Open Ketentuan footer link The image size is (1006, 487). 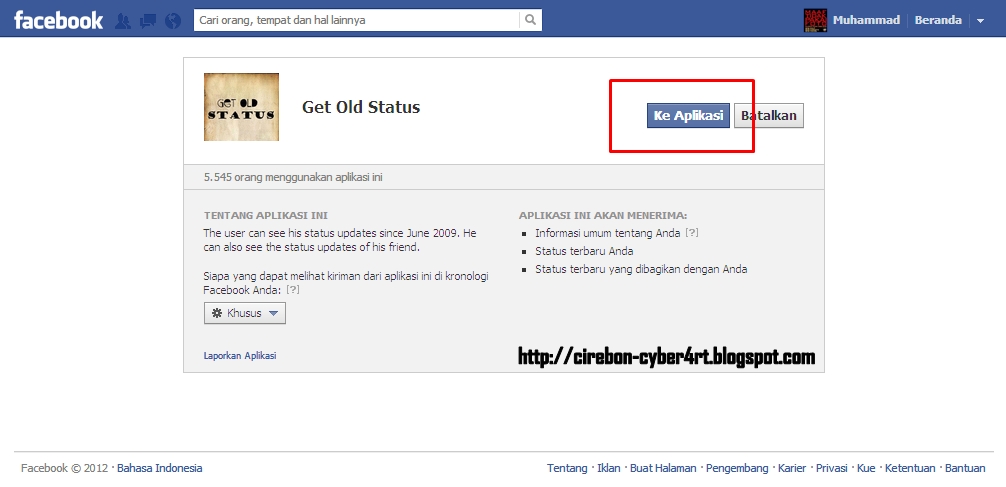(910, 468)
